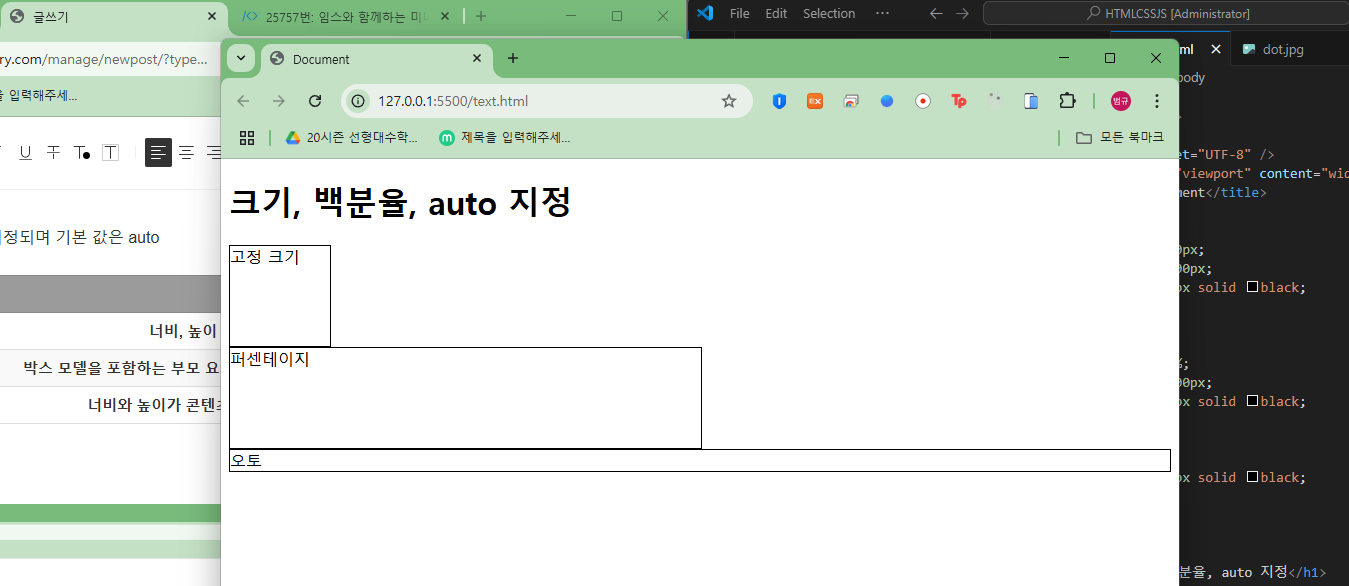The width and height of the screenshot is (1349, 586).
Task: Click the heading 크기, 백분율, auto 지정
Action: [x=400, y=203]
